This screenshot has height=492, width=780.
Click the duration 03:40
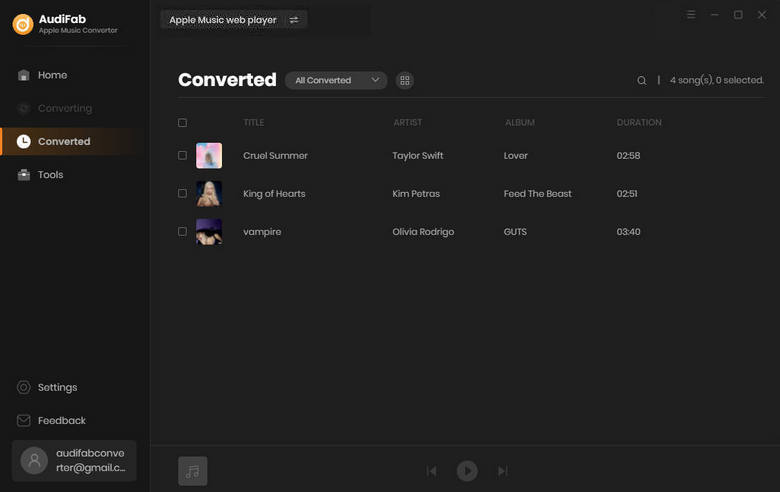click(x=628, y=232)
